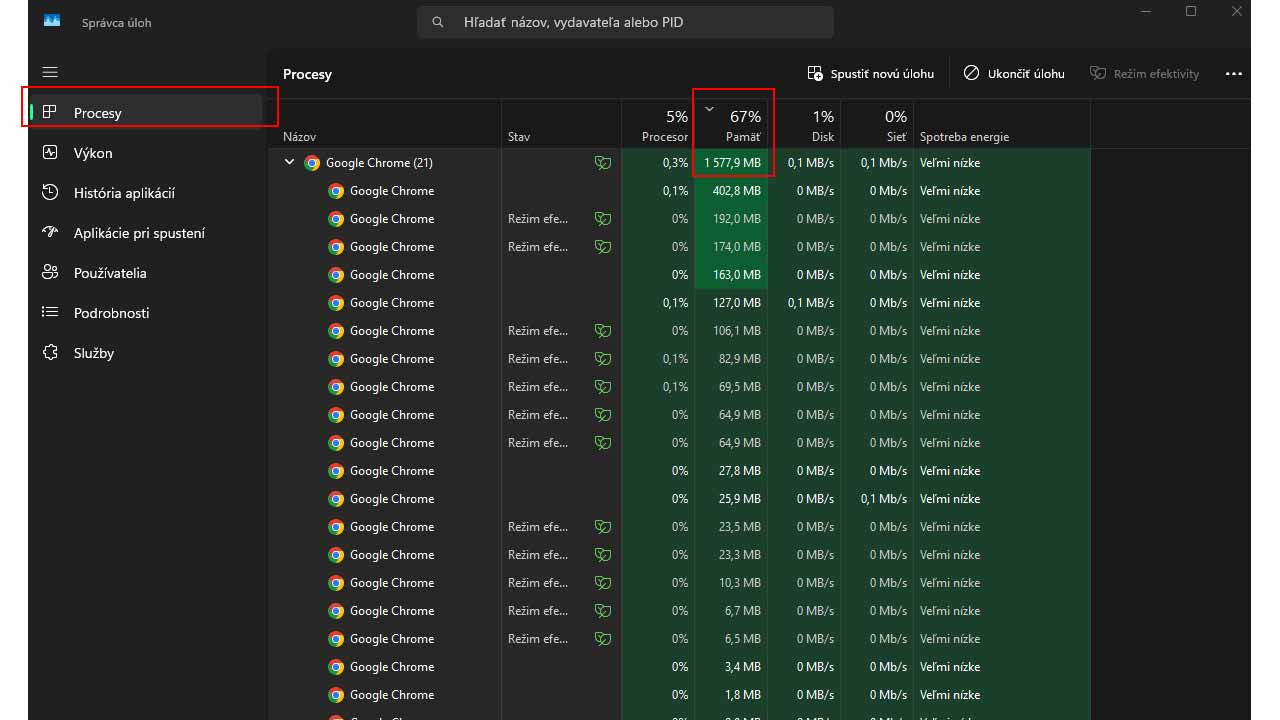The image size is (1280, 720).
Task: Click efficiency leaf icon in the 23,3 MB row
Action: 602,555
